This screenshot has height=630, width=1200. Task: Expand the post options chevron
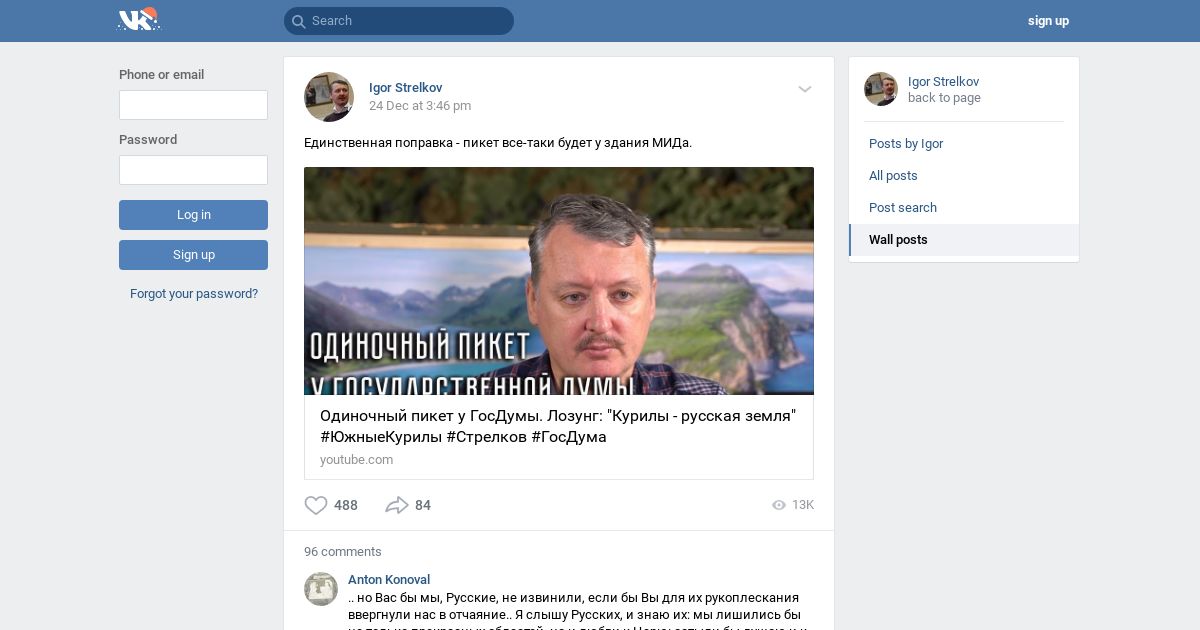pos(805,89)
